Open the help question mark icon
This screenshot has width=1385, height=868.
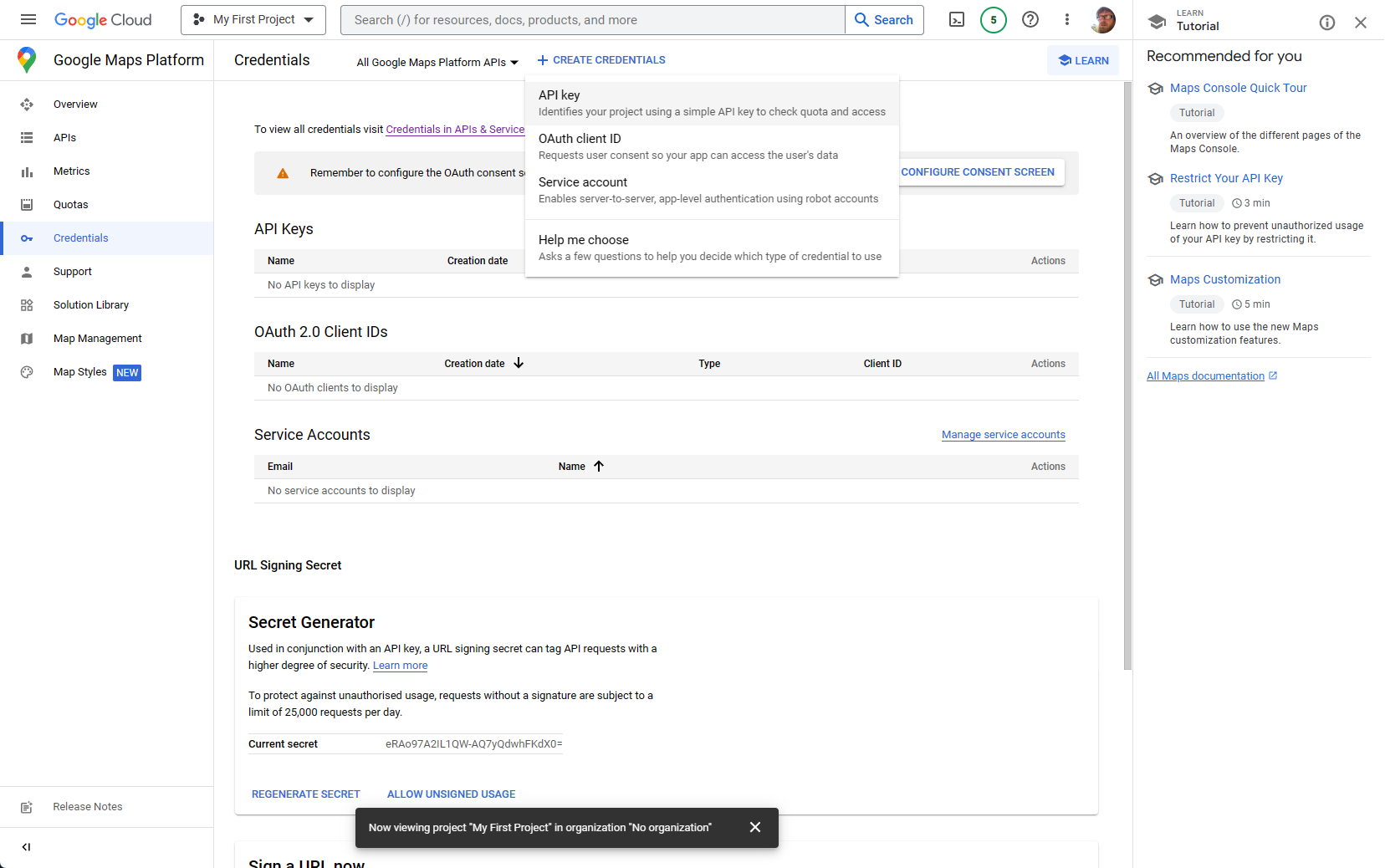pos(1030,19)
